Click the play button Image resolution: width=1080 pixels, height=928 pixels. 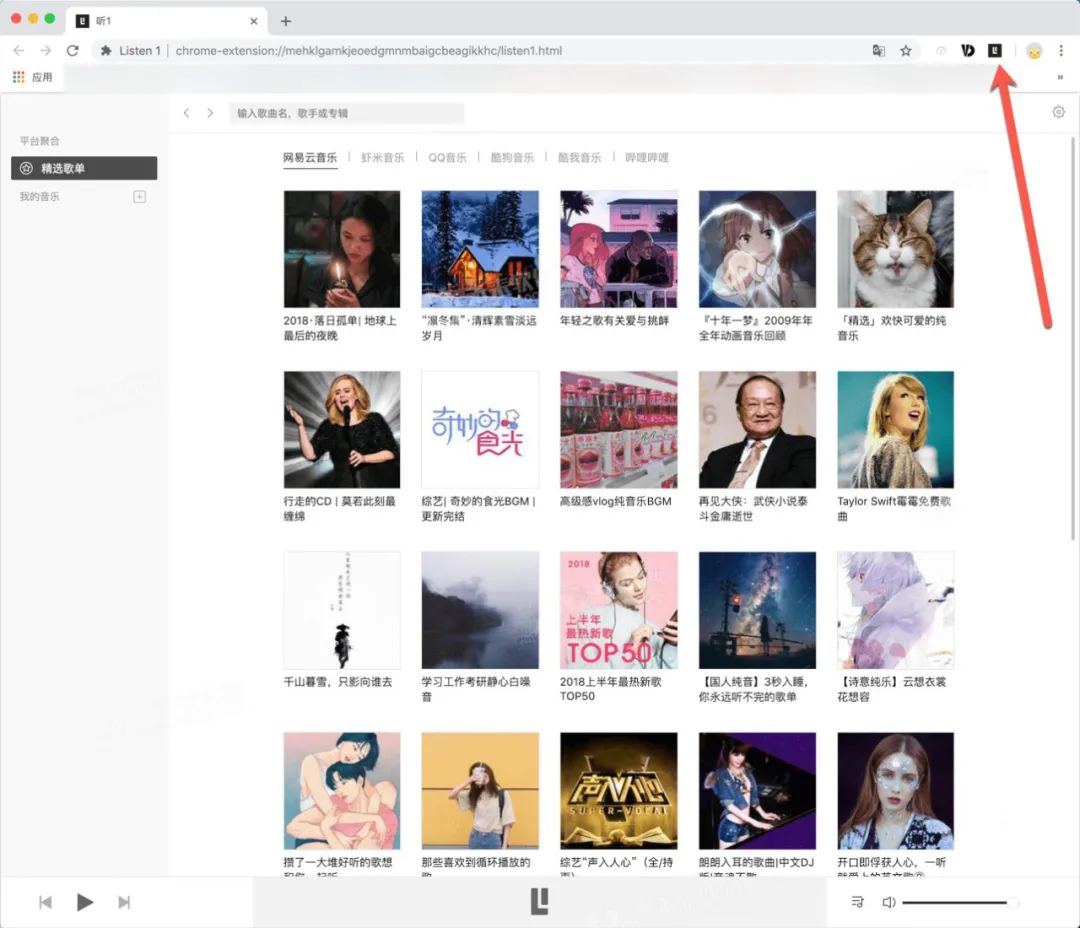tap(85, 902)
